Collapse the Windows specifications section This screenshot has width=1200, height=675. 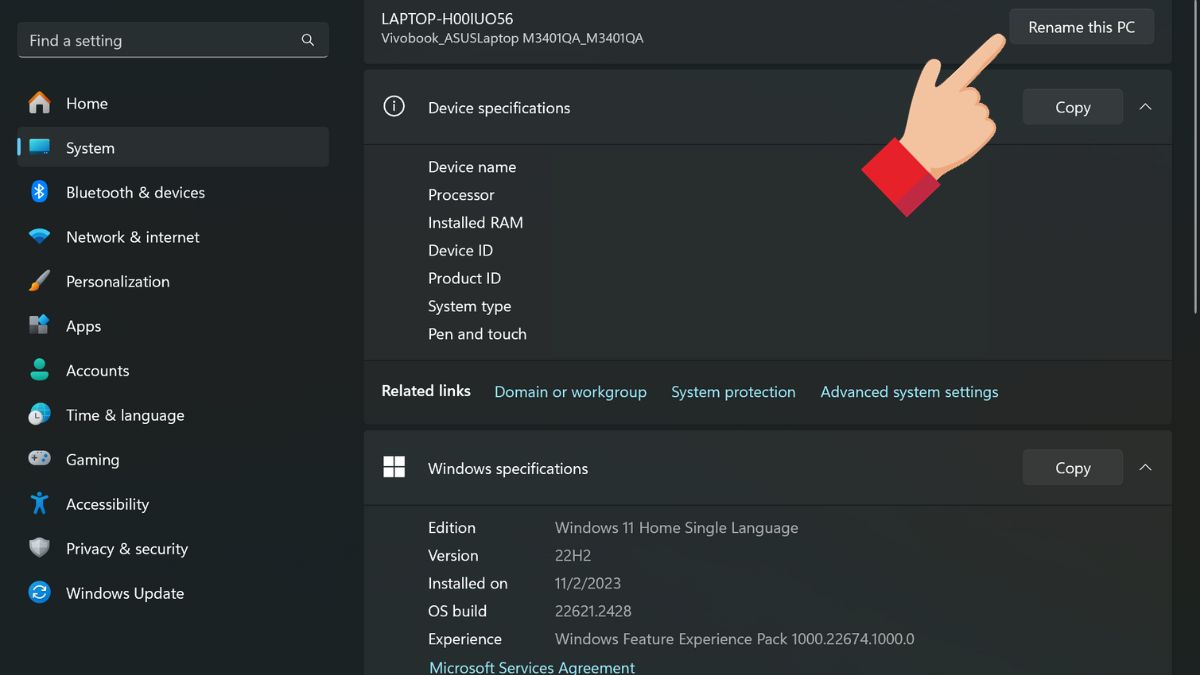[x=1146, y=468]
